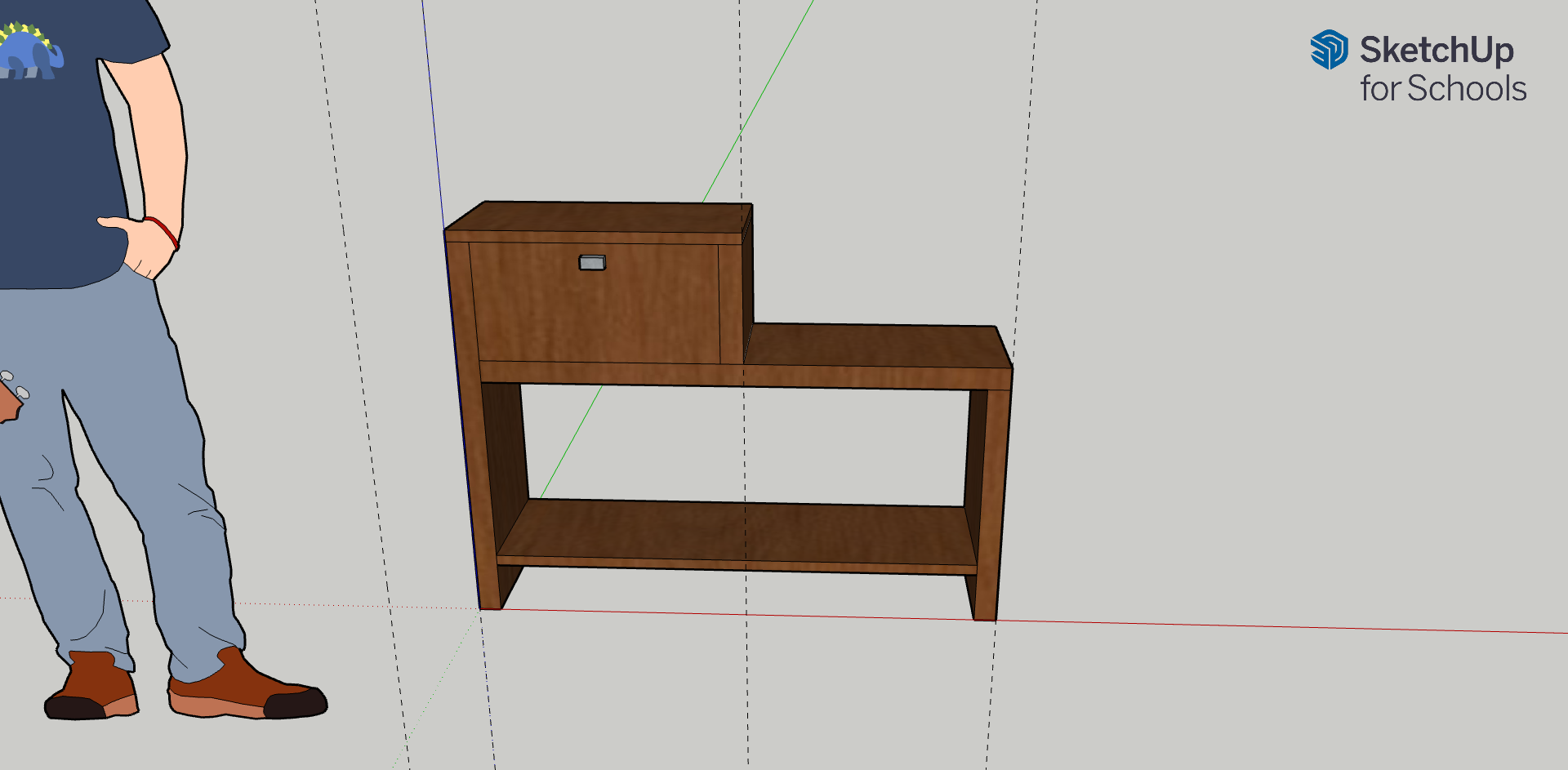The width and height of the screenshot is (1568, 770).
Task: Click the SketchUp cube logo icon
Action: 1329,51
